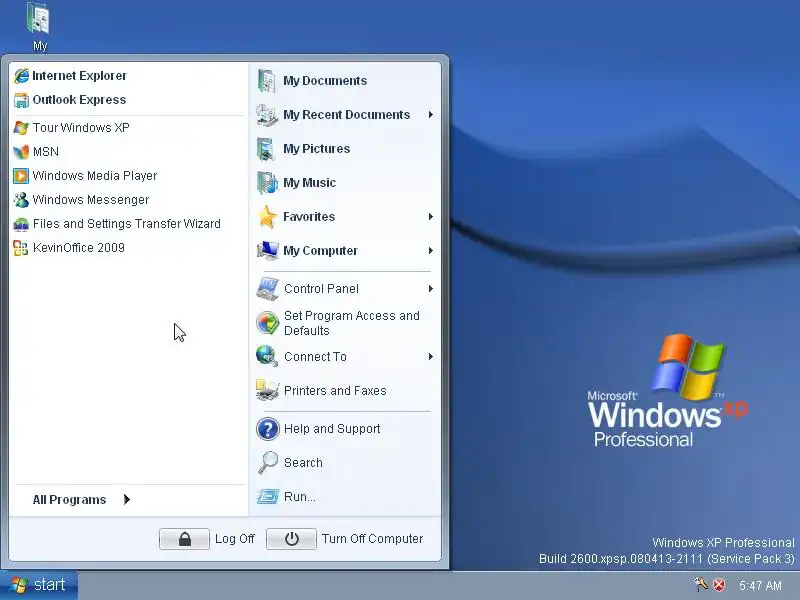Click the MSN butterfly icon

[21, 152]
